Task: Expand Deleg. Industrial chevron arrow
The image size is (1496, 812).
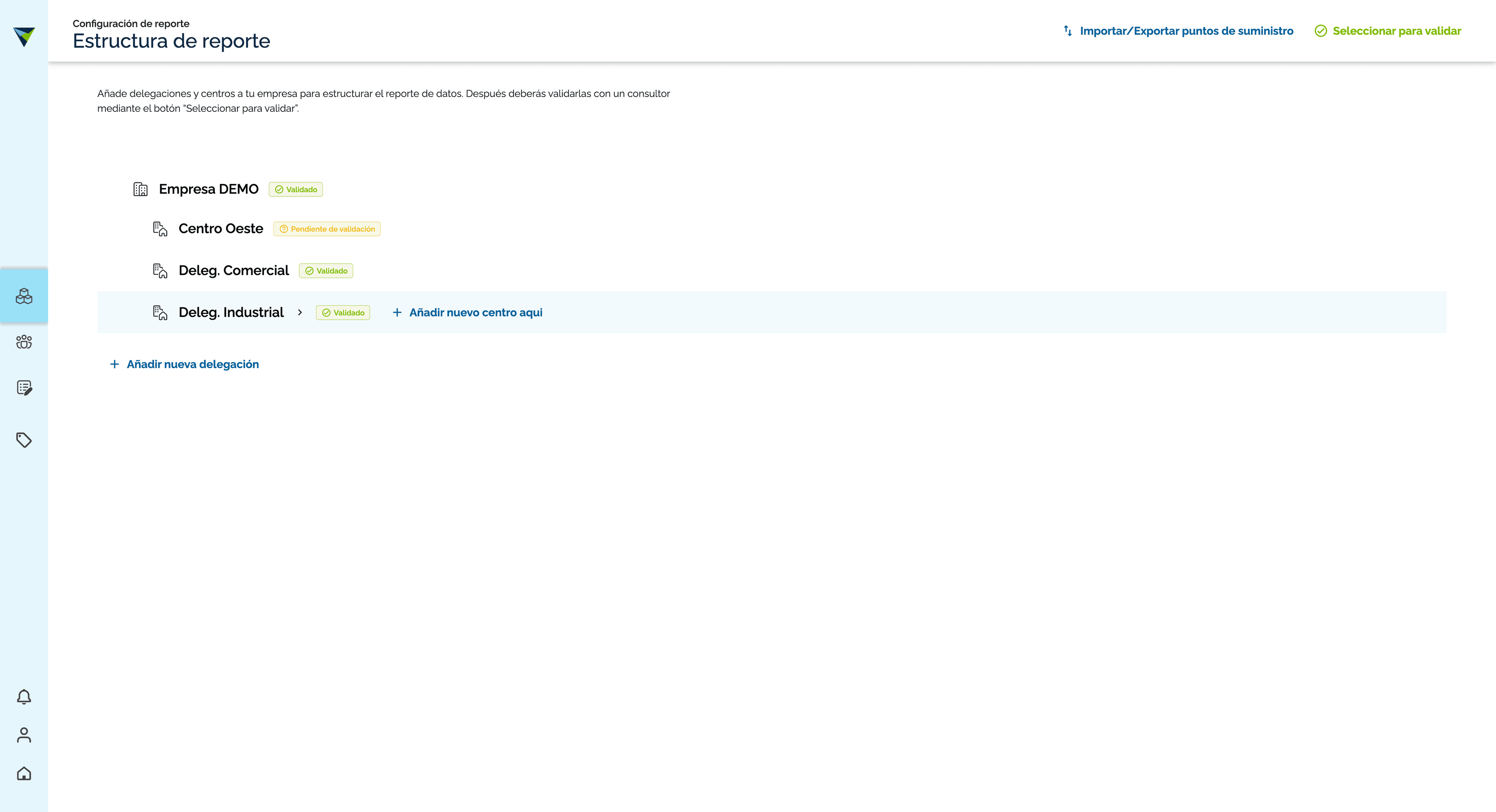Action: (x=300, y=312)
